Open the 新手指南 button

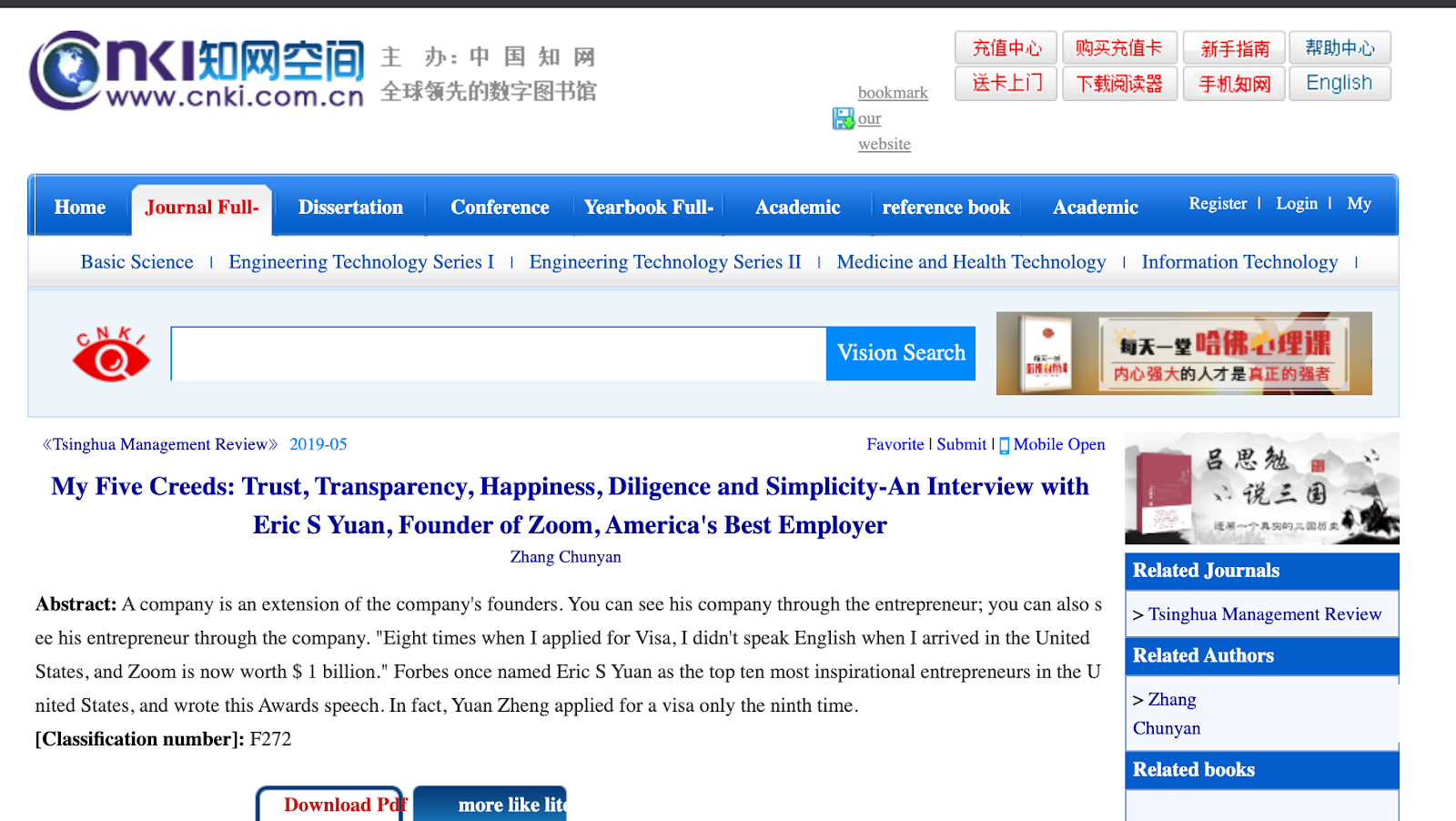pos(1234,48)
